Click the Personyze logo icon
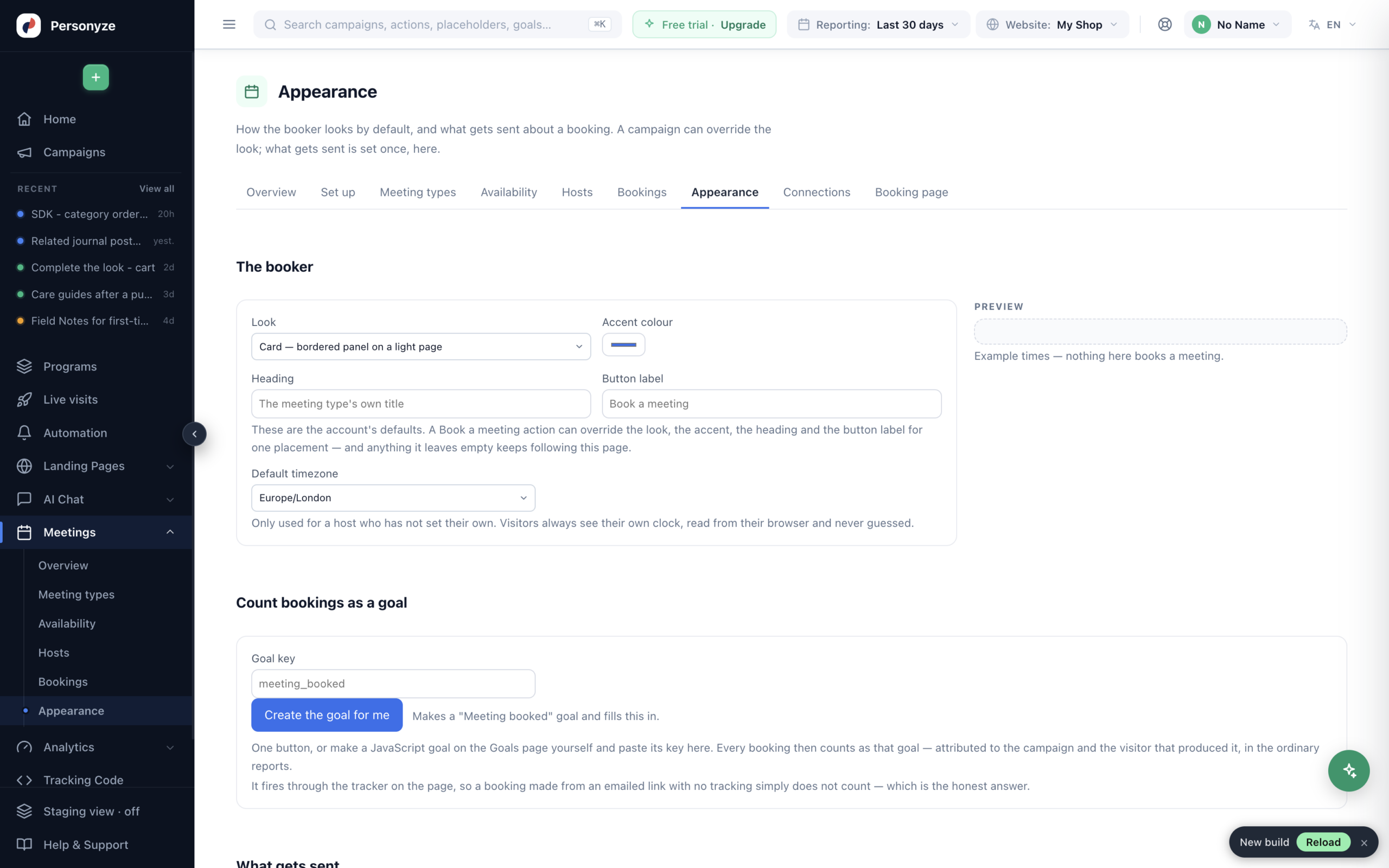This screenshot has height=868, width=1389. tap(28, 25)
